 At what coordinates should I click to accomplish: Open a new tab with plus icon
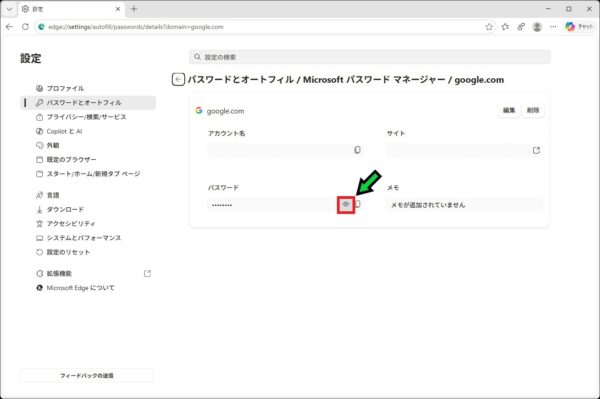134,9
